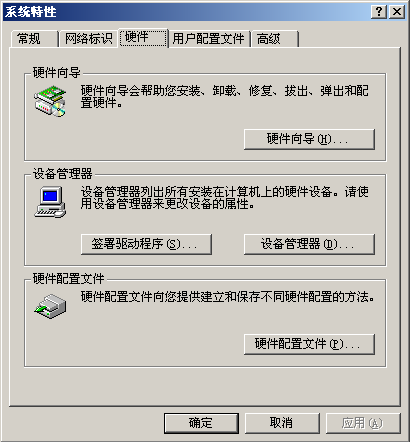Image resolution: width=410 pixels, height=442 pixels.
Task: Click the hardware profiles docking station icon
Action: click(50, 306)
